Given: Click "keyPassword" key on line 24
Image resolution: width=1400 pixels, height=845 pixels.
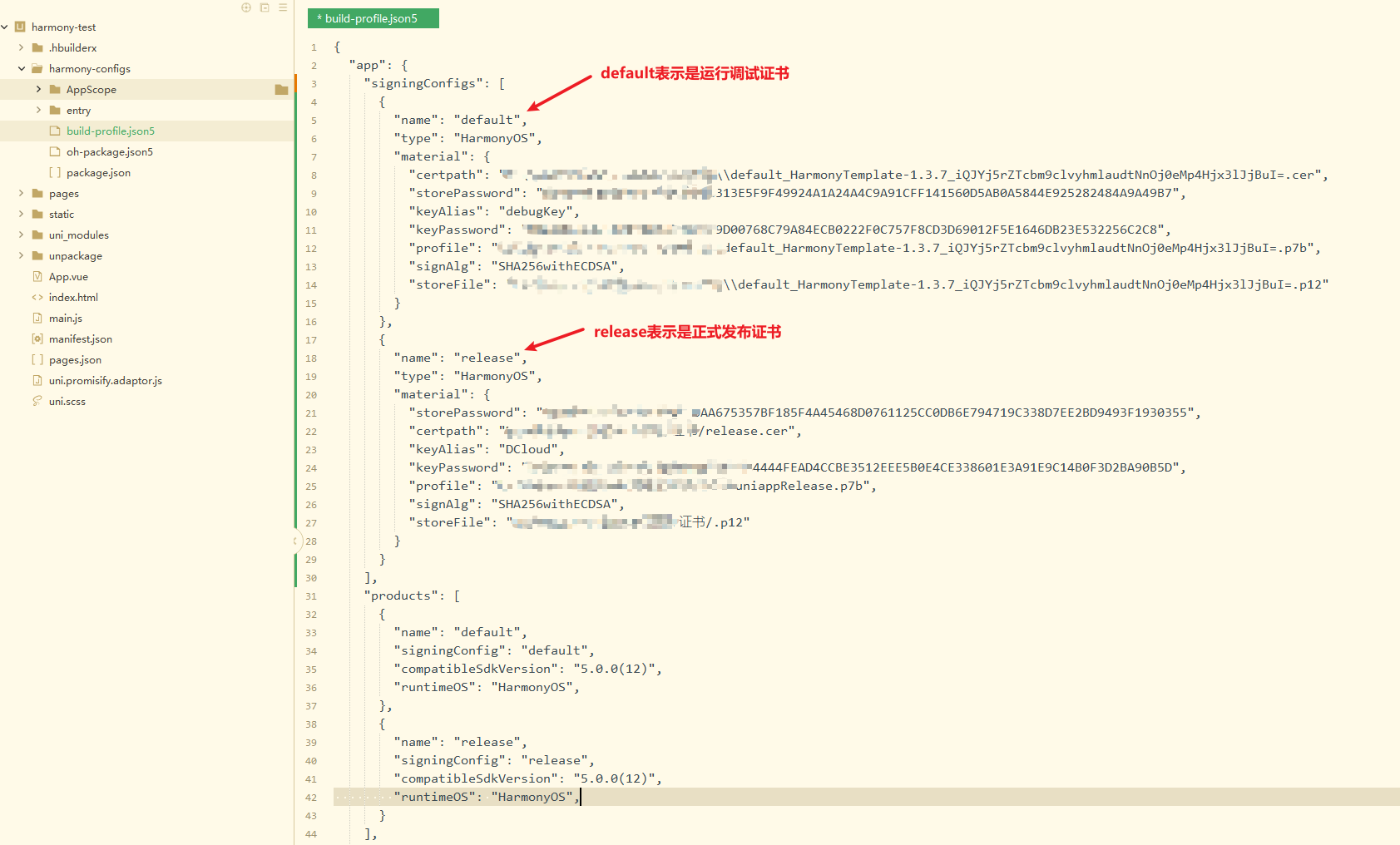Looking at the screenshot, I should coord(457,467).
